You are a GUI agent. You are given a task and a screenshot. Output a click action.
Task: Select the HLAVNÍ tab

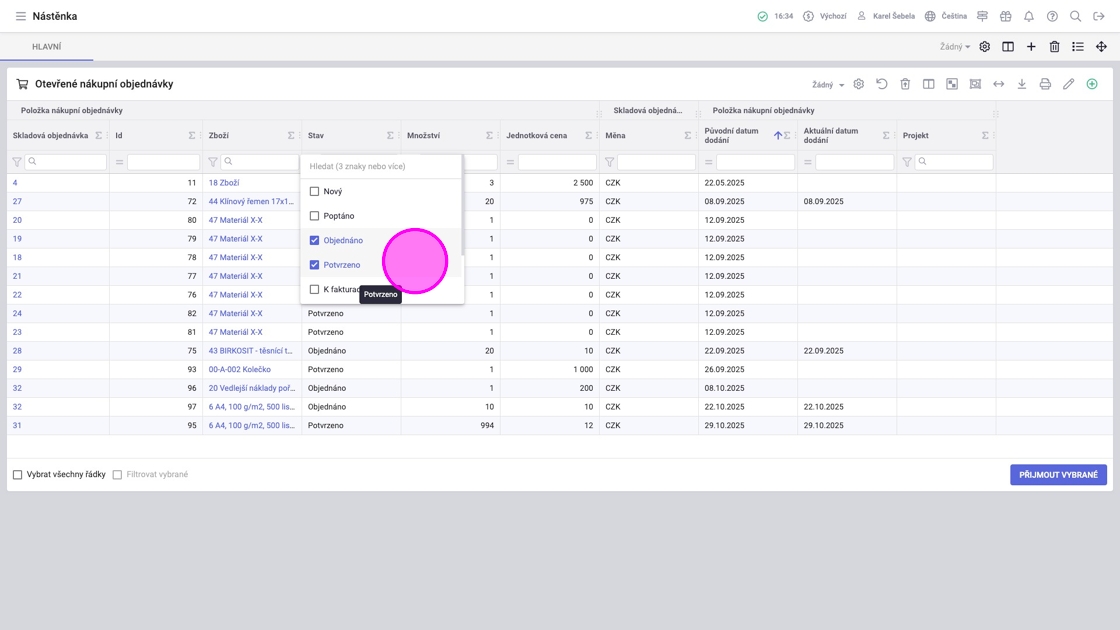pos(47,47)
